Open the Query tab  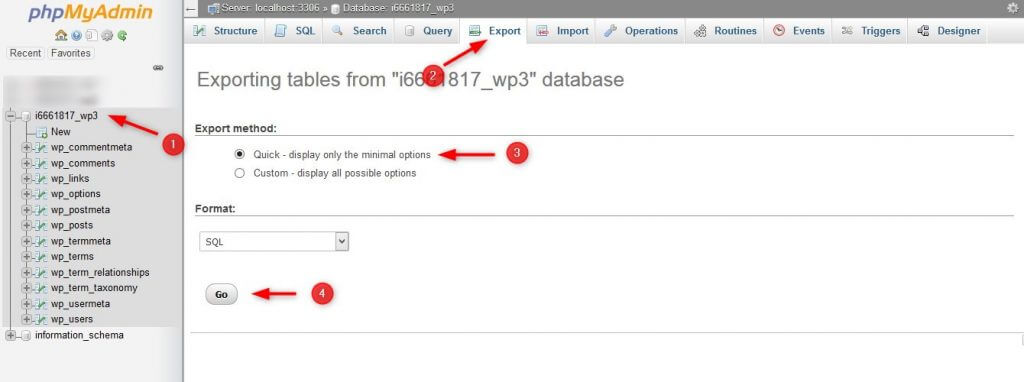pos(428,31)
